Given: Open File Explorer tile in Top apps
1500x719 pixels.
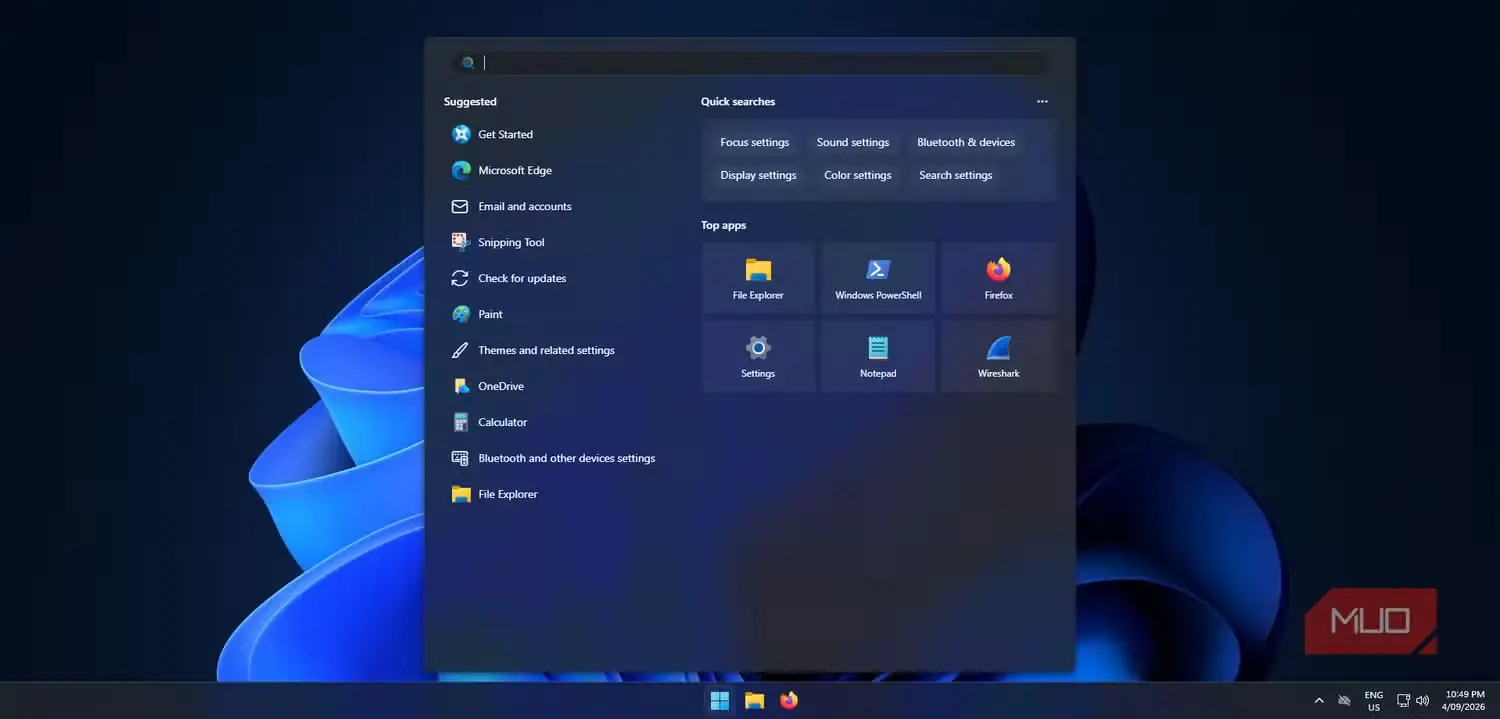Looking at the screenshot, I should click(x=758, y=278).
